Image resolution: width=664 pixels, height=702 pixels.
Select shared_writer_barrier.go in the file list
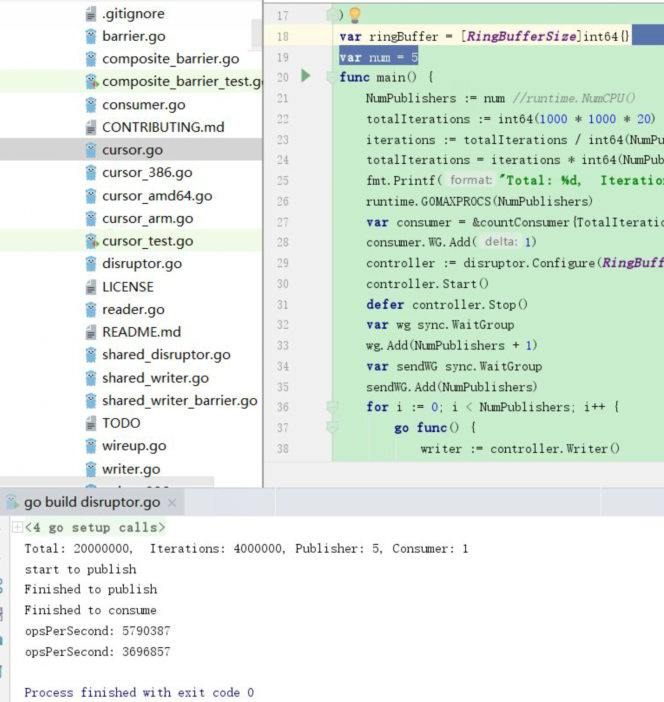click(x=179, y=400)
